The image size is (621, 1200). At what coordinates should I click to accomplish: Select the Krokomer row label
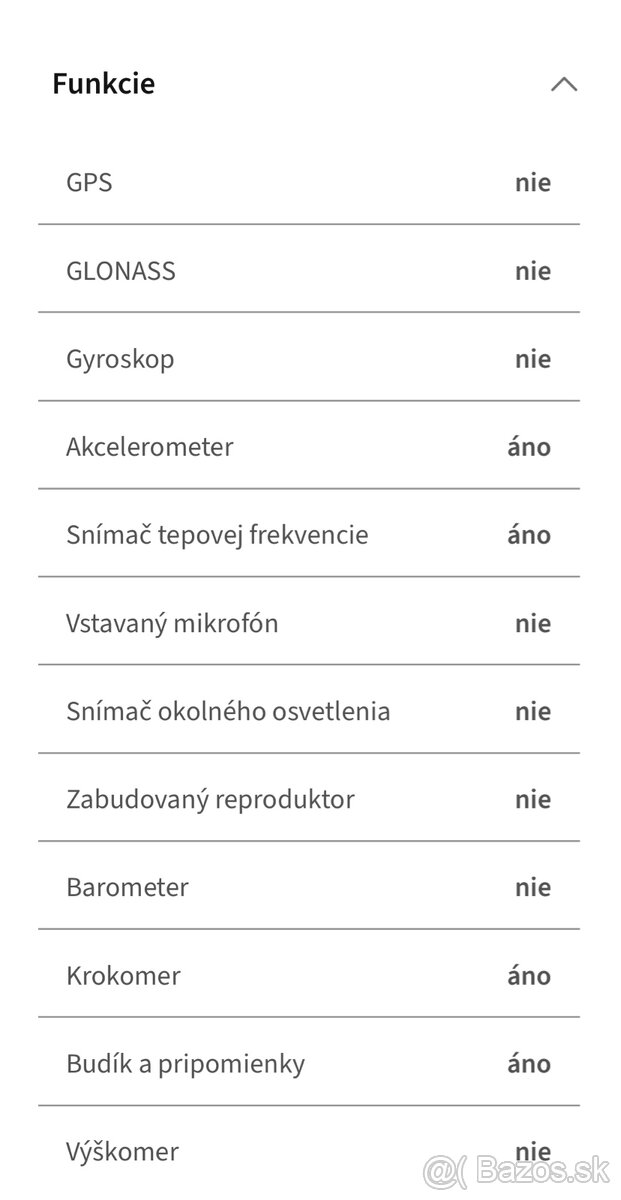click(x=123, y=975)
